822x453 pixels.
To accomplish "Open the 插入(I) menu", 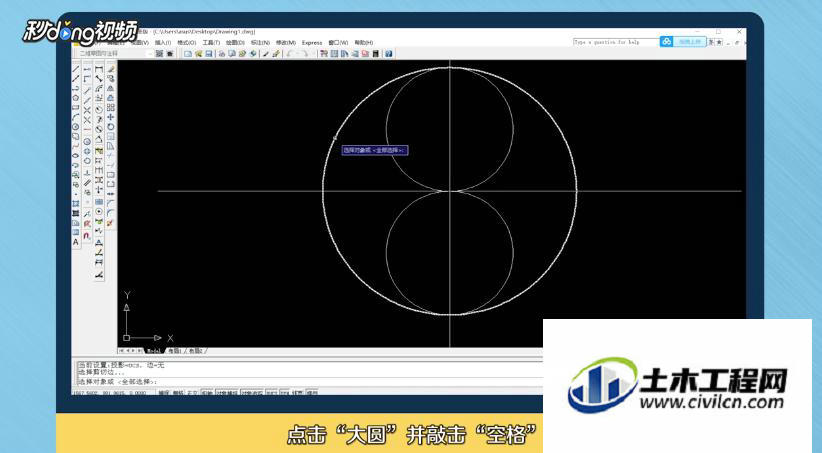I will [163, 42].
